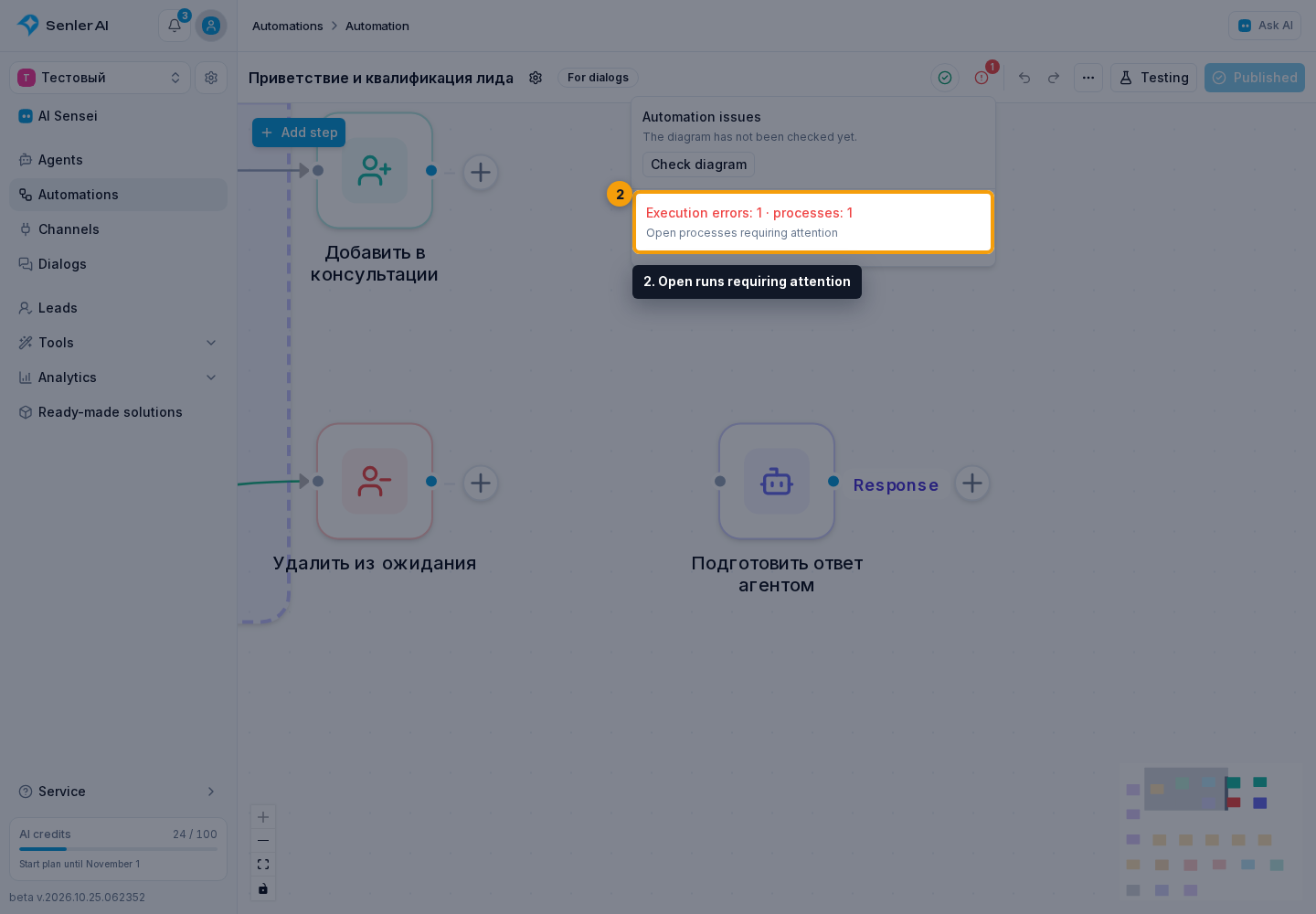The image size is (1316, 914).
Task: Redo the last change
Action: tap(1054, 78)
